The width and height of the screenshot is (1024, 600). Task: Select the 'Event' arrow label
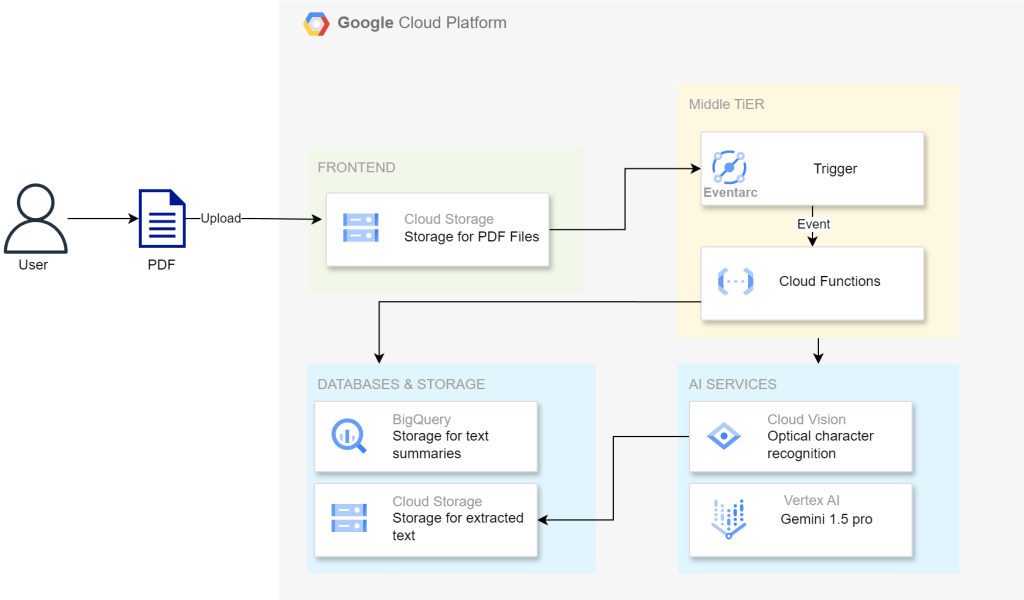point(813,224)
